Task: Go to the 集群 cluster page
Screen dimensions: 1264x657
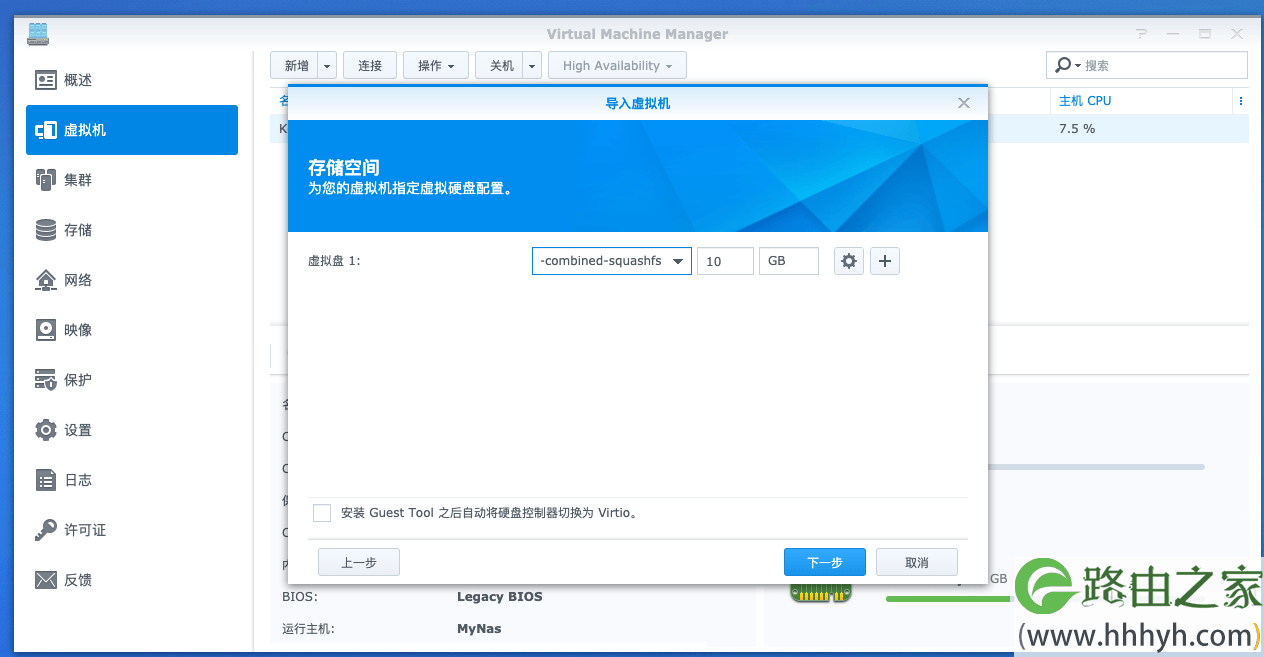Action: click(132, 180)
